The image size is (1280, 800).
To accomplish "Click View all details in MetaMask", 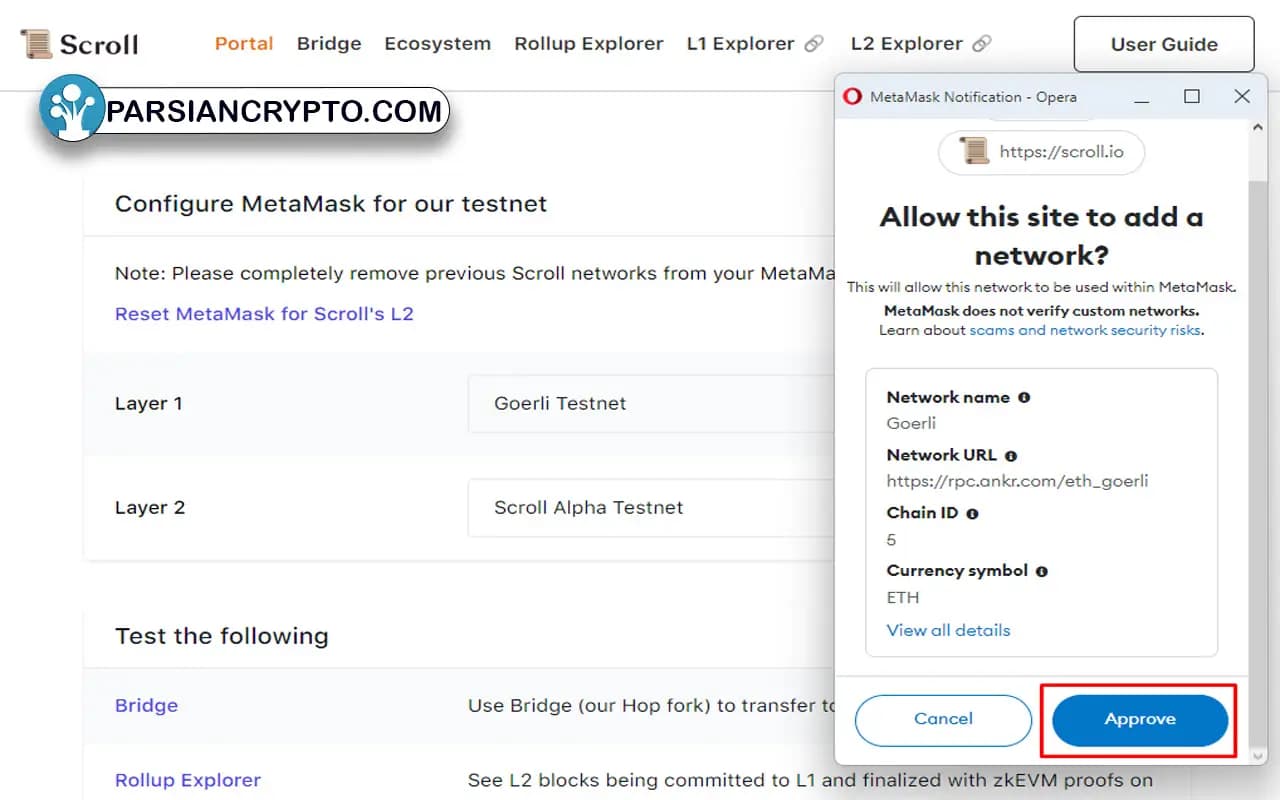I will tap(948, 630).
